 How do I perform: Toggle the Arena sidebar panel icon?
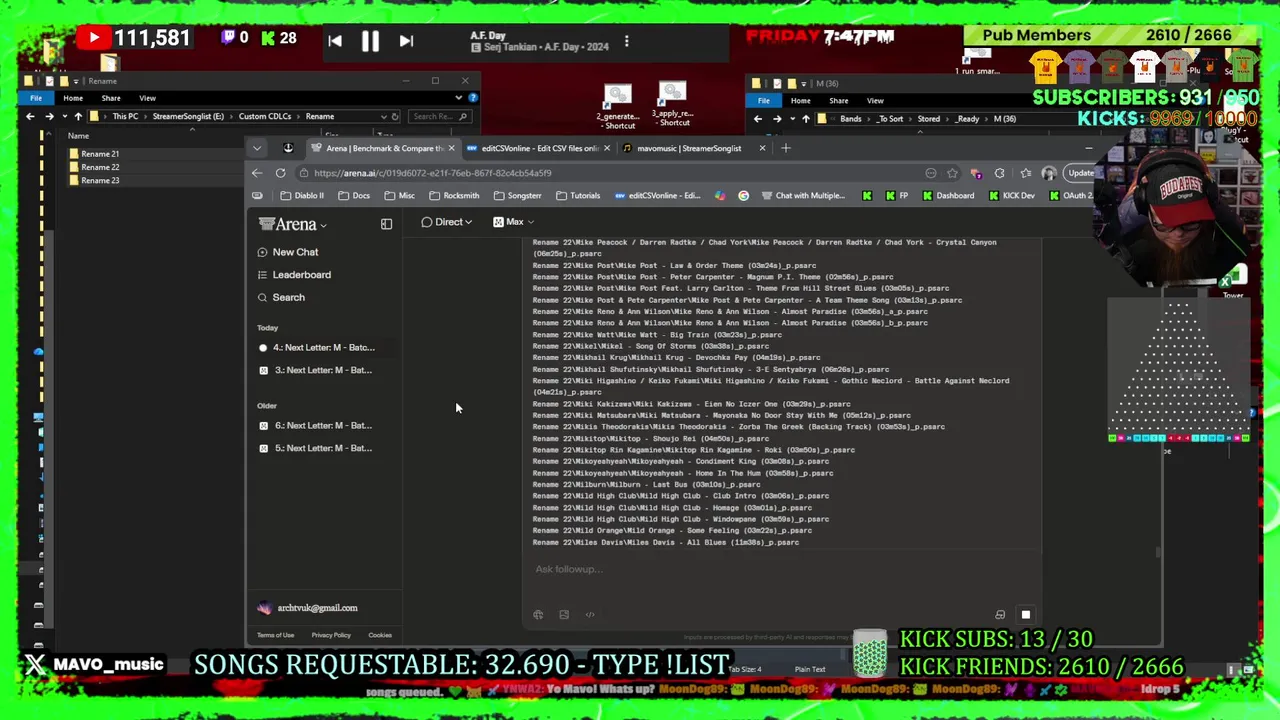pyautogui.click(x=386, y=224)
